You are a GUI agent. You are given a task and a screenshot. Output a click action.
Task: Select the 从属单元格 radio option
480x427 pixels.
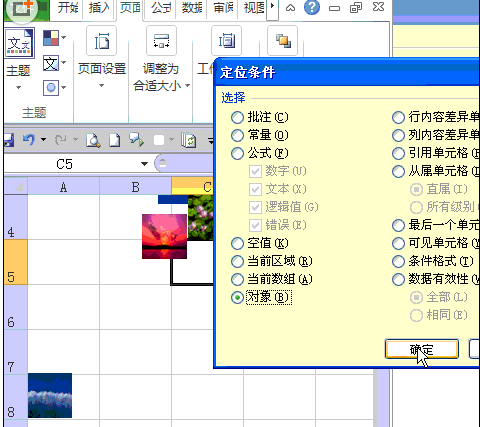398,171
